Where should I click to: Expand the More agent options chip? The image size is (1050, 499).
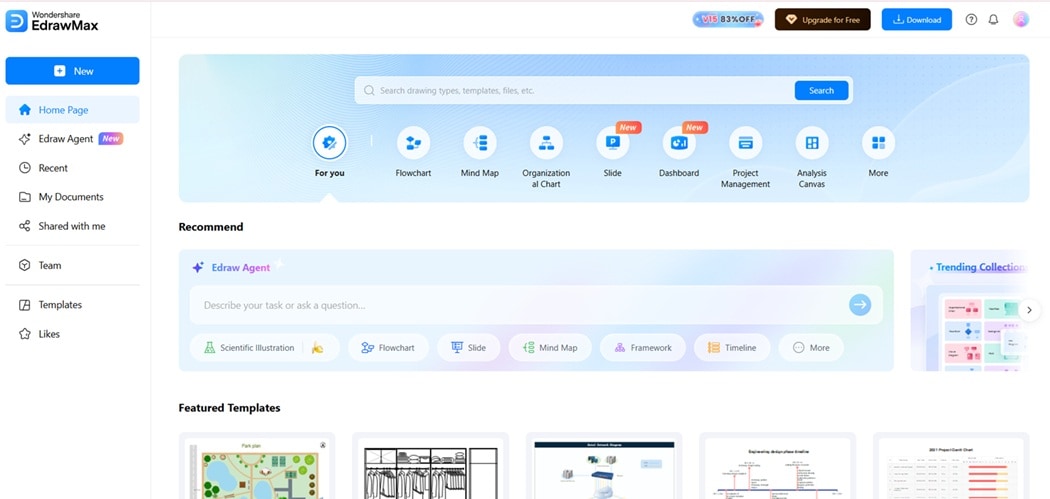click(811, 348)
